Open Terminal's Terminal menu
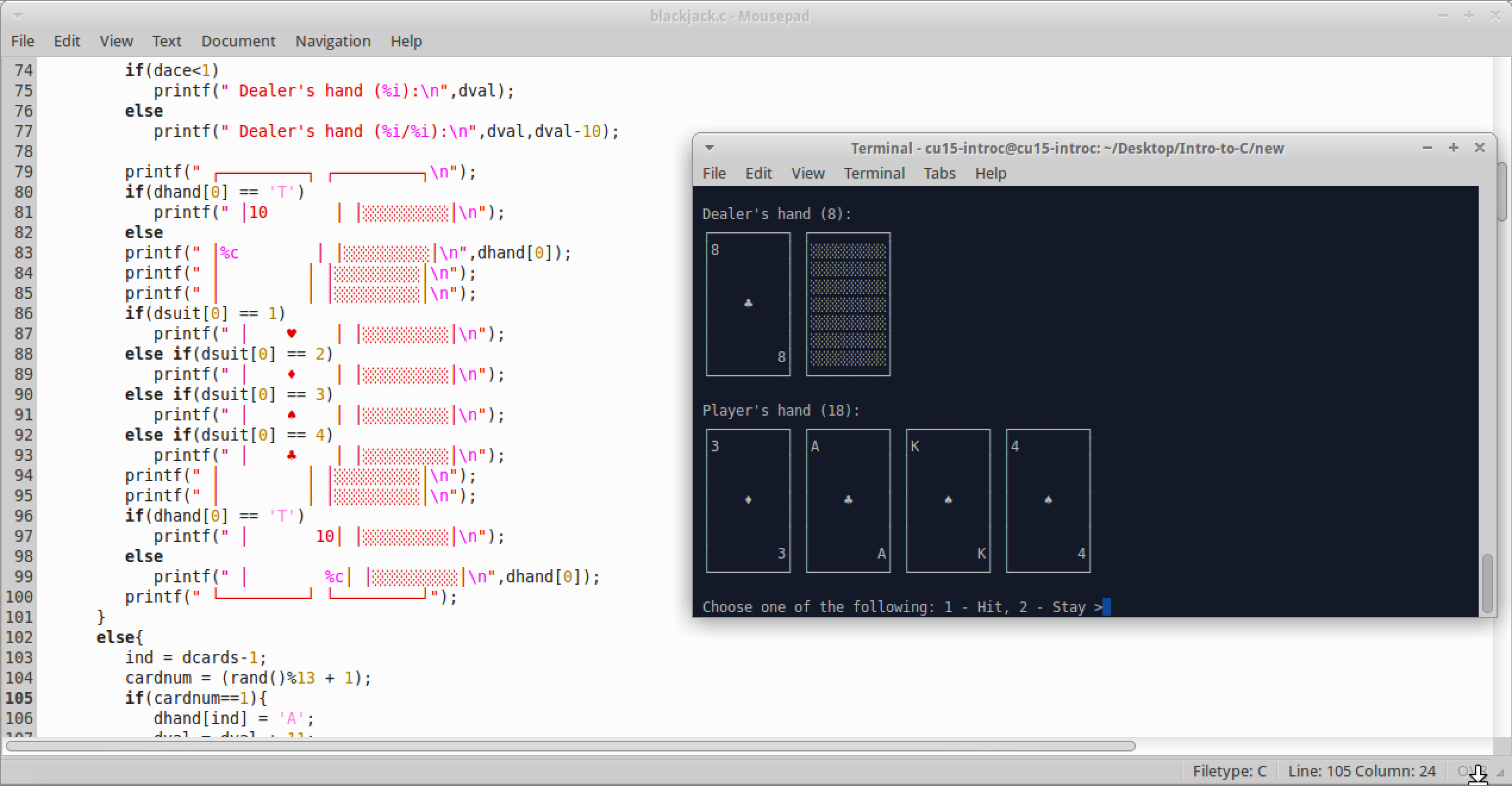This screenshot has width=1512, height=786. click(873, 173)
